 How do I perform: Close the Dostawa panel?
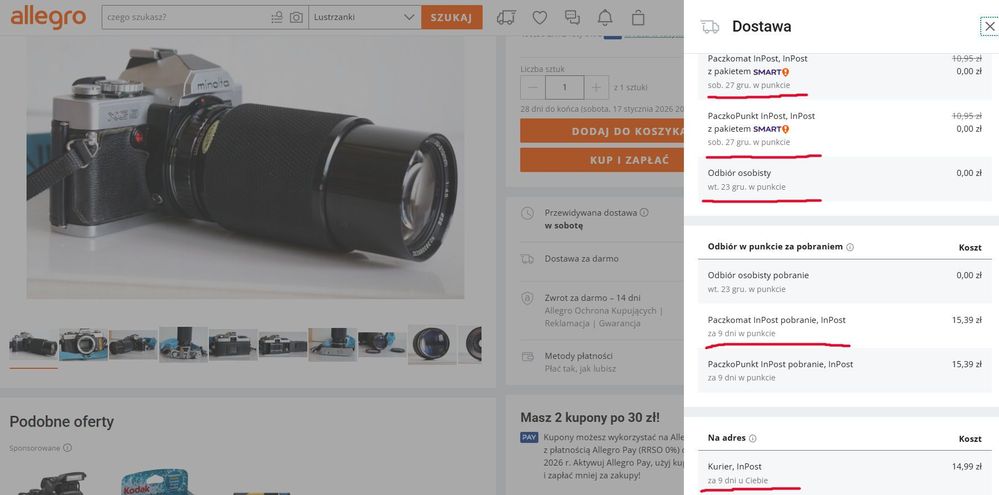989,27
